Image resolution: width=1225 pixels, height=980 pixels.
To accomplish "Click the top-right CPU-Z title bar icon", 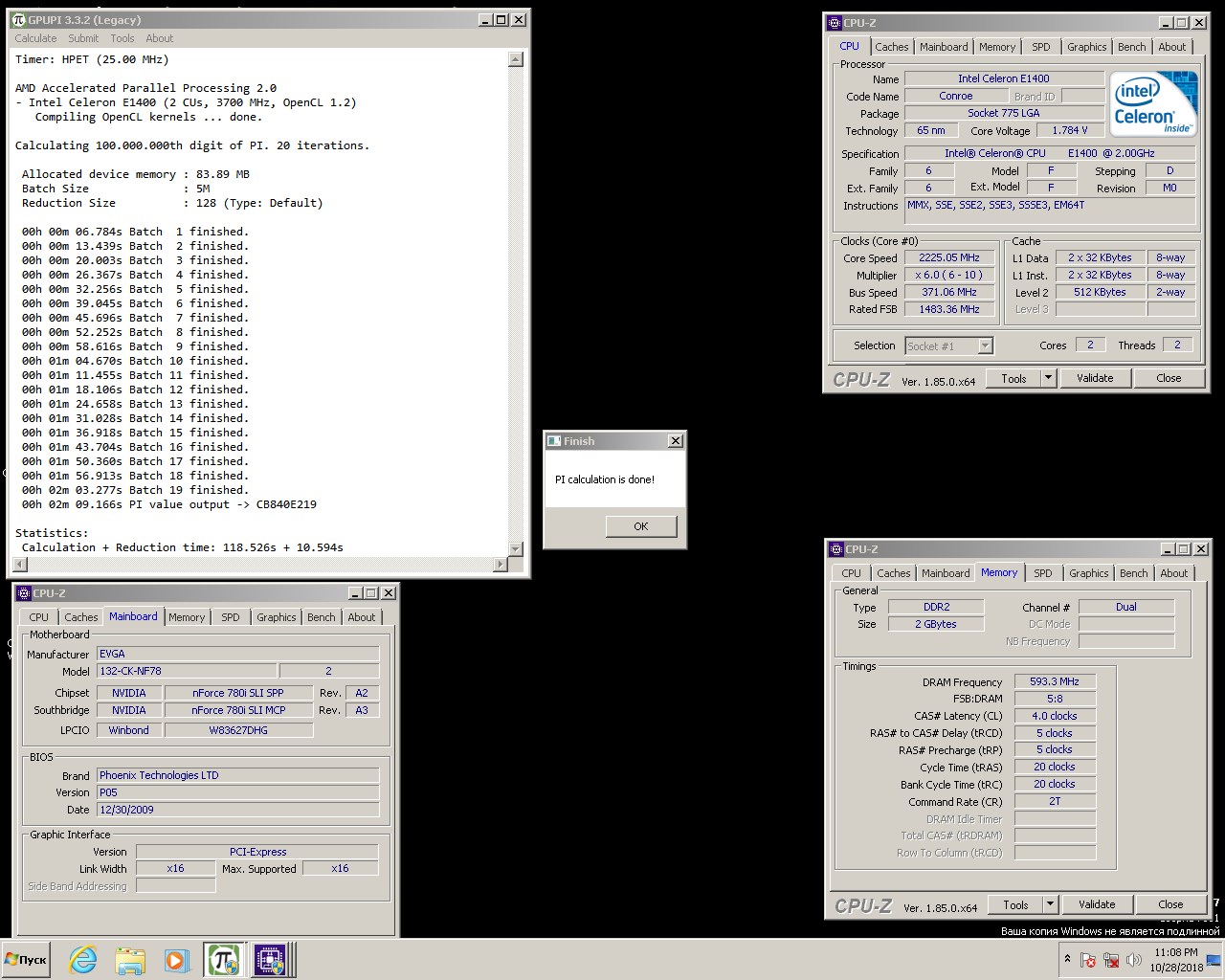I will click(x=834, y=23).
